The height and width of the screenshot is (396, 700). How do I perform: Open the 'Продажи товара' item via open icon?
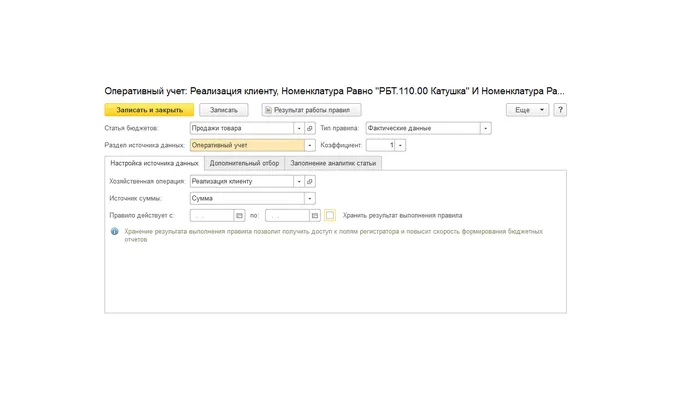click(310, 128)
